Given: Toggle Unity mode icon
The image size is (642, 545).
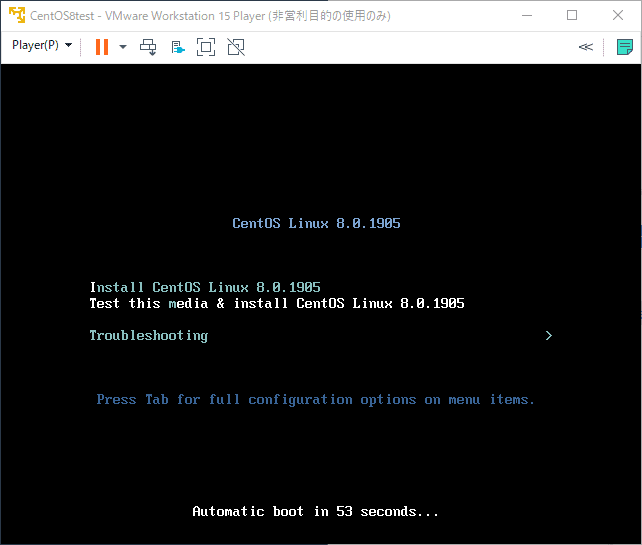Looking at the screenshot, I should point(236,47).
